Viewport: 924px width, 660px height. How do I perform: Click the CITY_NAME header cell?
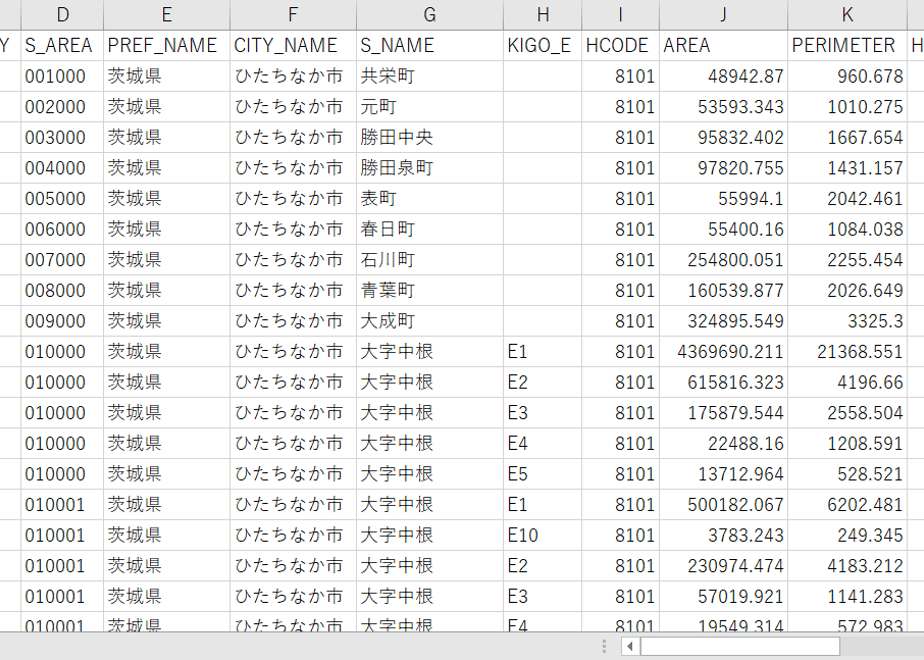pos(293,45)
